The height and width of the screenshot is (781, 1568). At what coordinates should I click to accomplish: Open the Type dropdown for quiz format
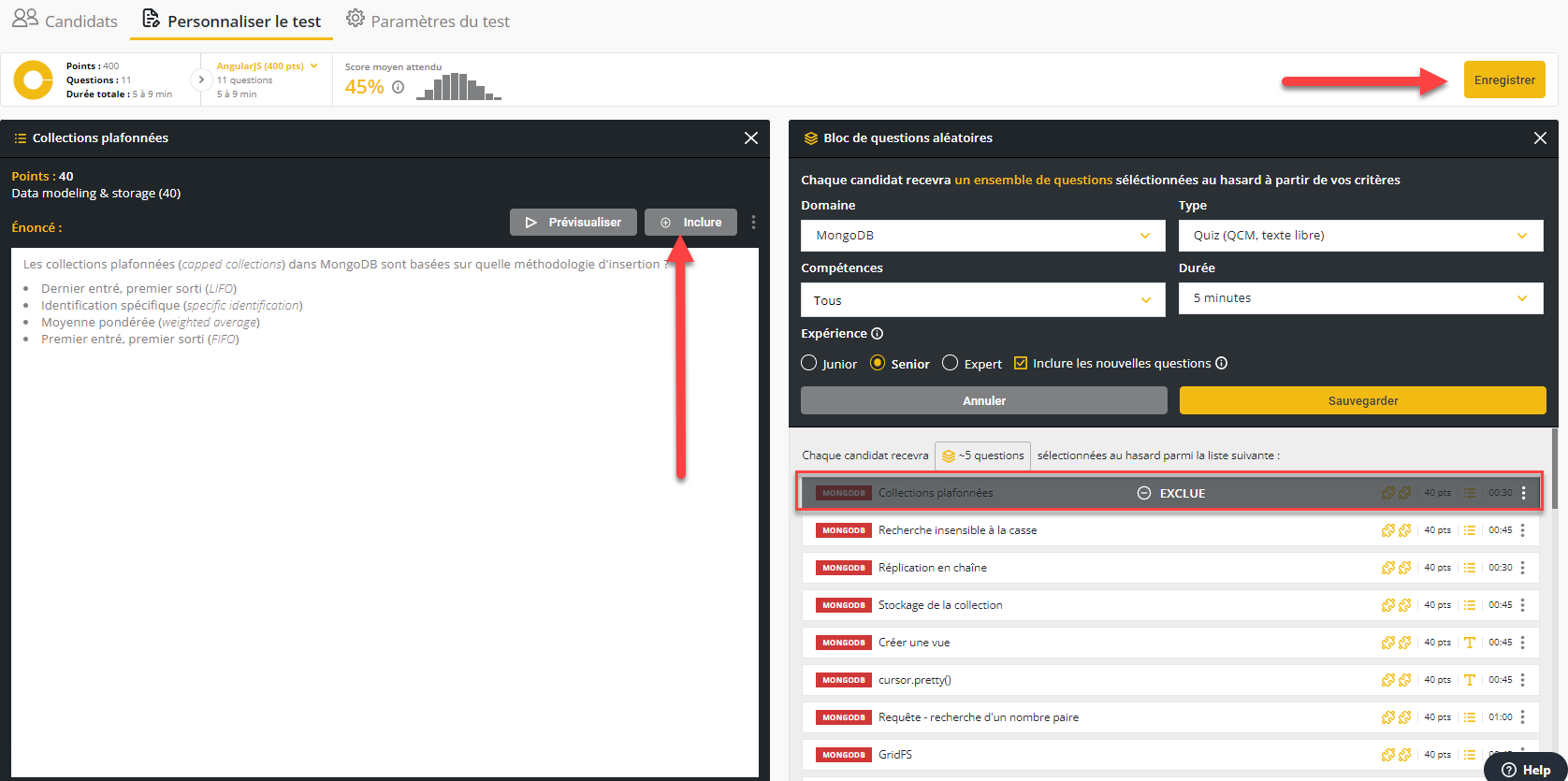pyautogui.click(x=1360, y=236)
